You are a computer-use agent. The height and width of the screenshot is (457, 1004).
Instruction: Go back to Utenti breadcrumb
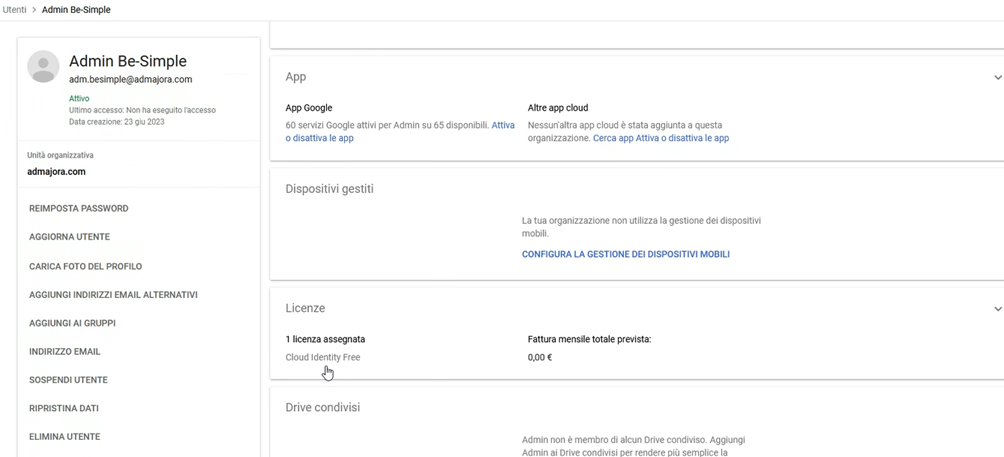(15, 10)
